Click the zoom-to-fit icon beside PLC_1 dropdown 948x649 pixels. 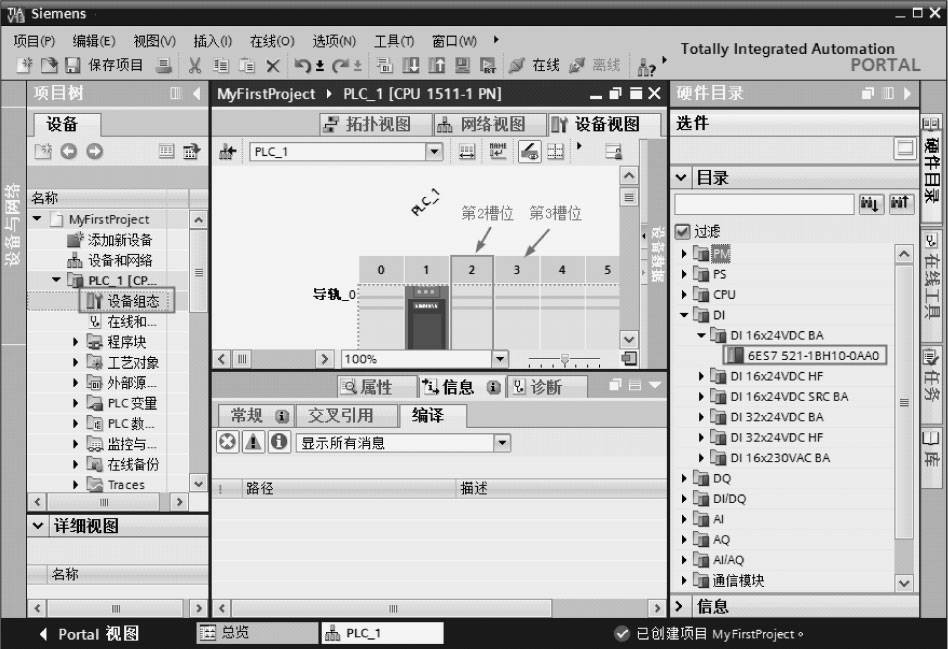click(x=467, y=151)
